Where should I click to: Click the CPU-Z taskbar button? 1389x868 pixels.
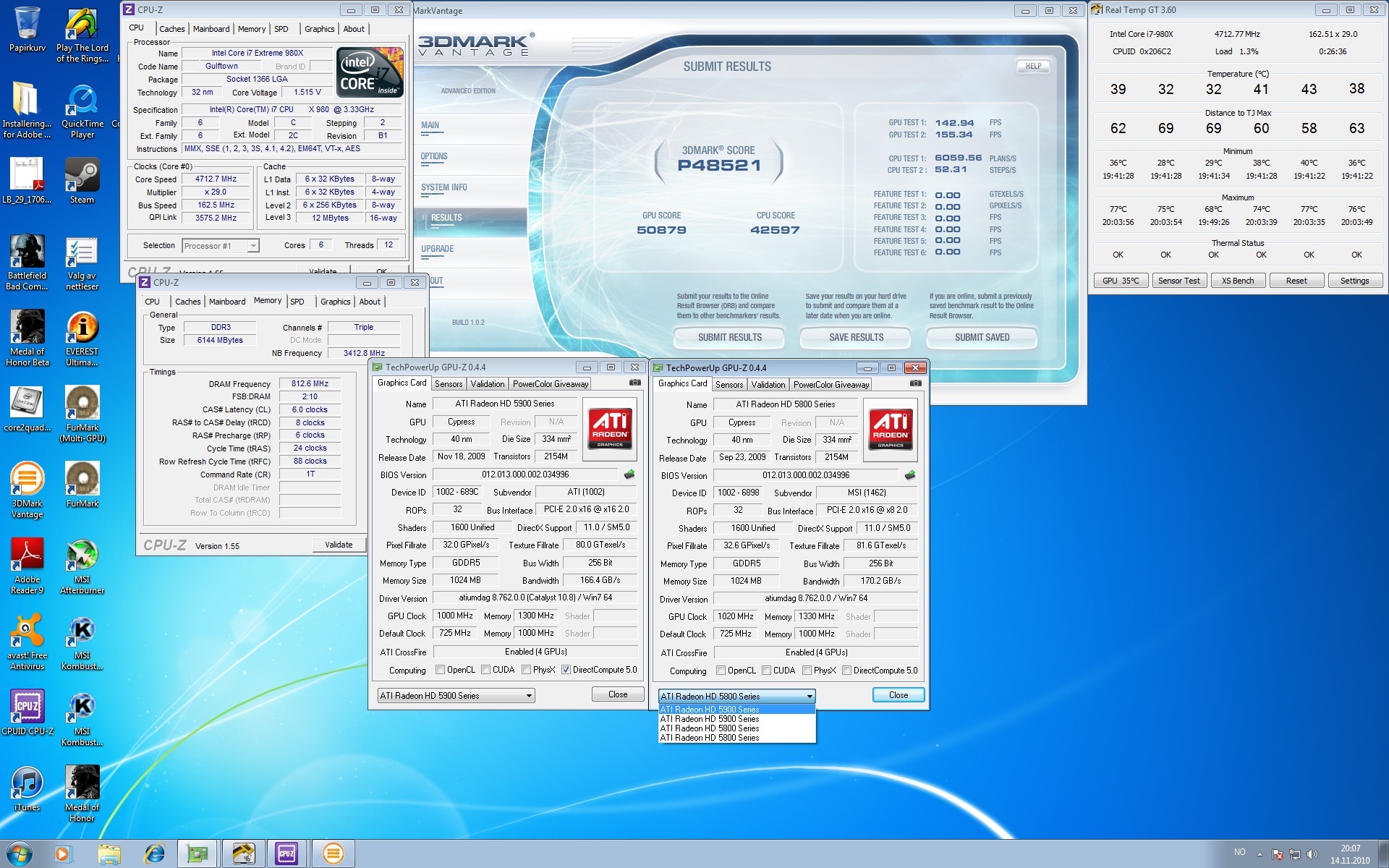[286, 854]
